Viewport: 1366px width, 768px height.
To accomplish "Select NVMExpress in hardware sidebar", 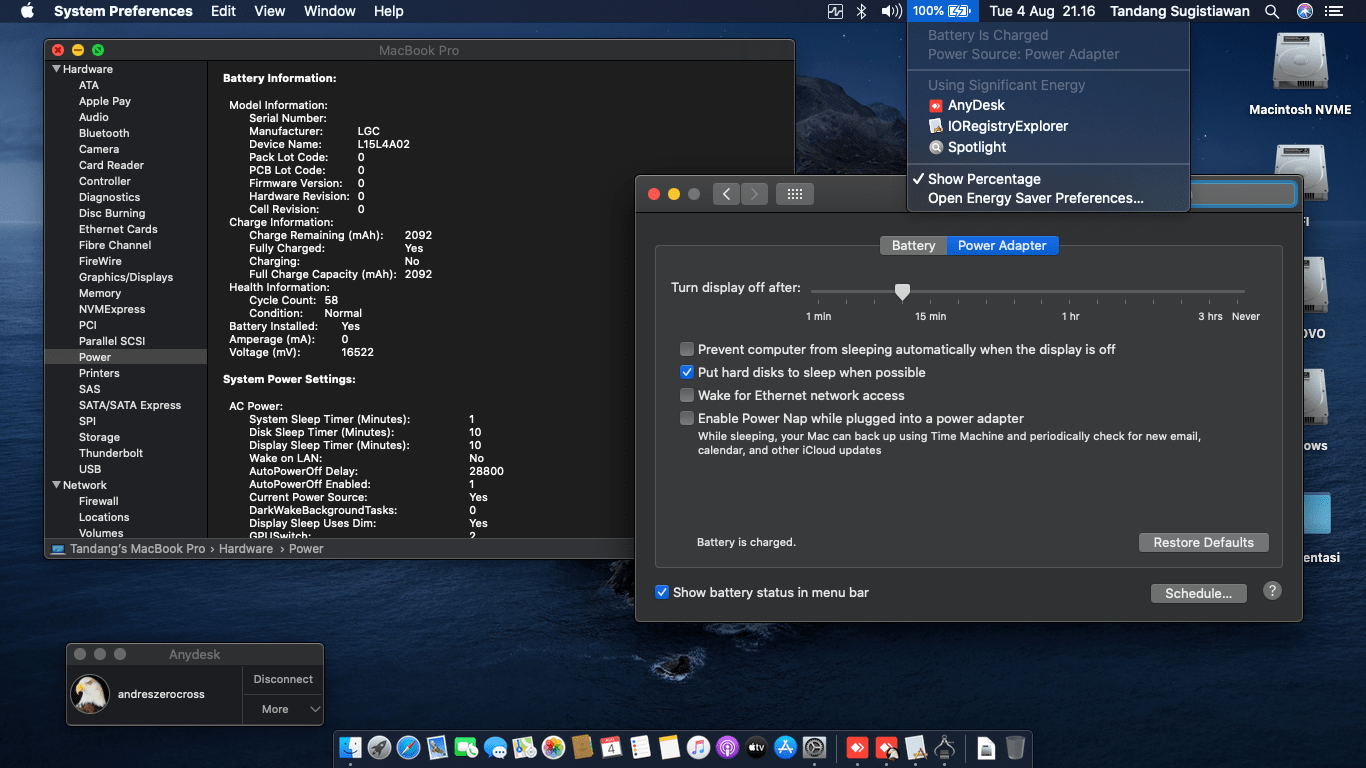I will [x=112, y=309].
